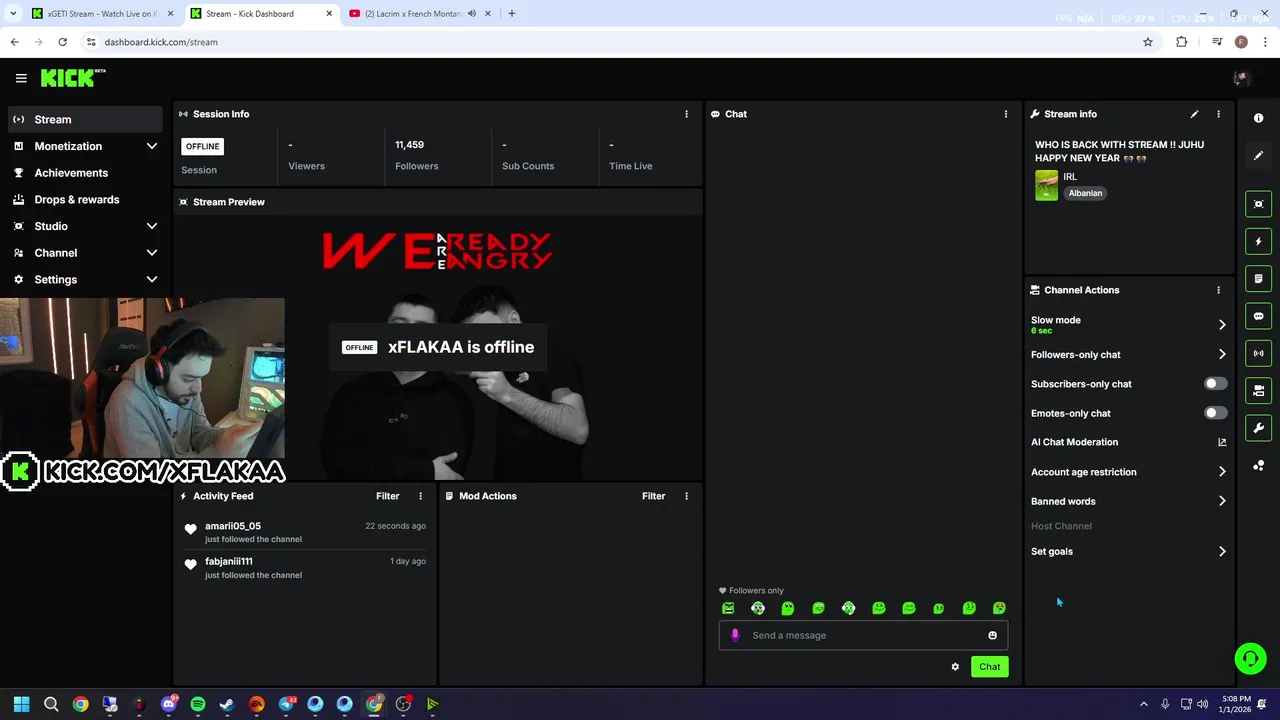Open Set goals chevron
This screenshot has height=720, width=1280.
(x=1222, y=551)
